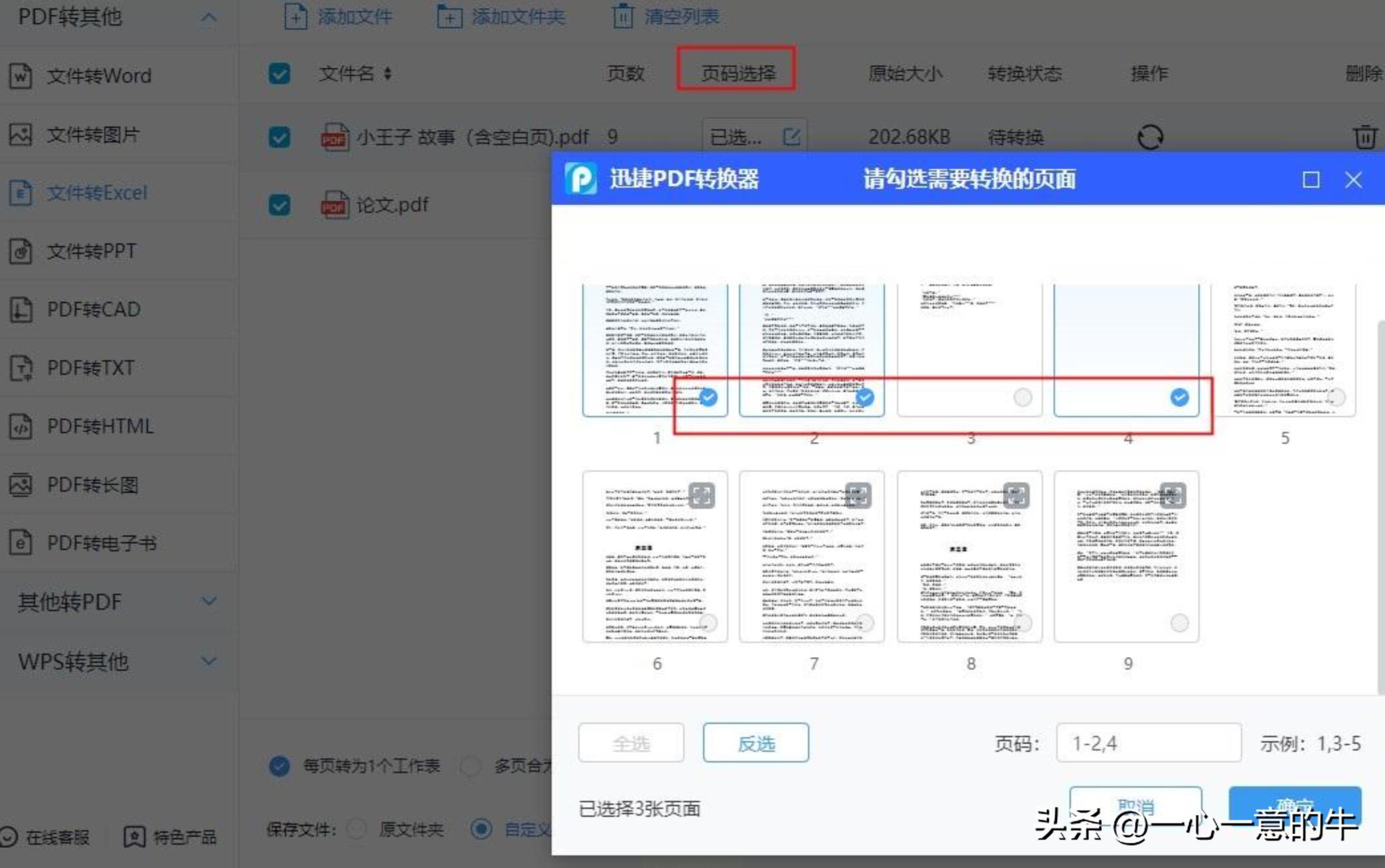Enlarge page 6 preview icon

702,495
